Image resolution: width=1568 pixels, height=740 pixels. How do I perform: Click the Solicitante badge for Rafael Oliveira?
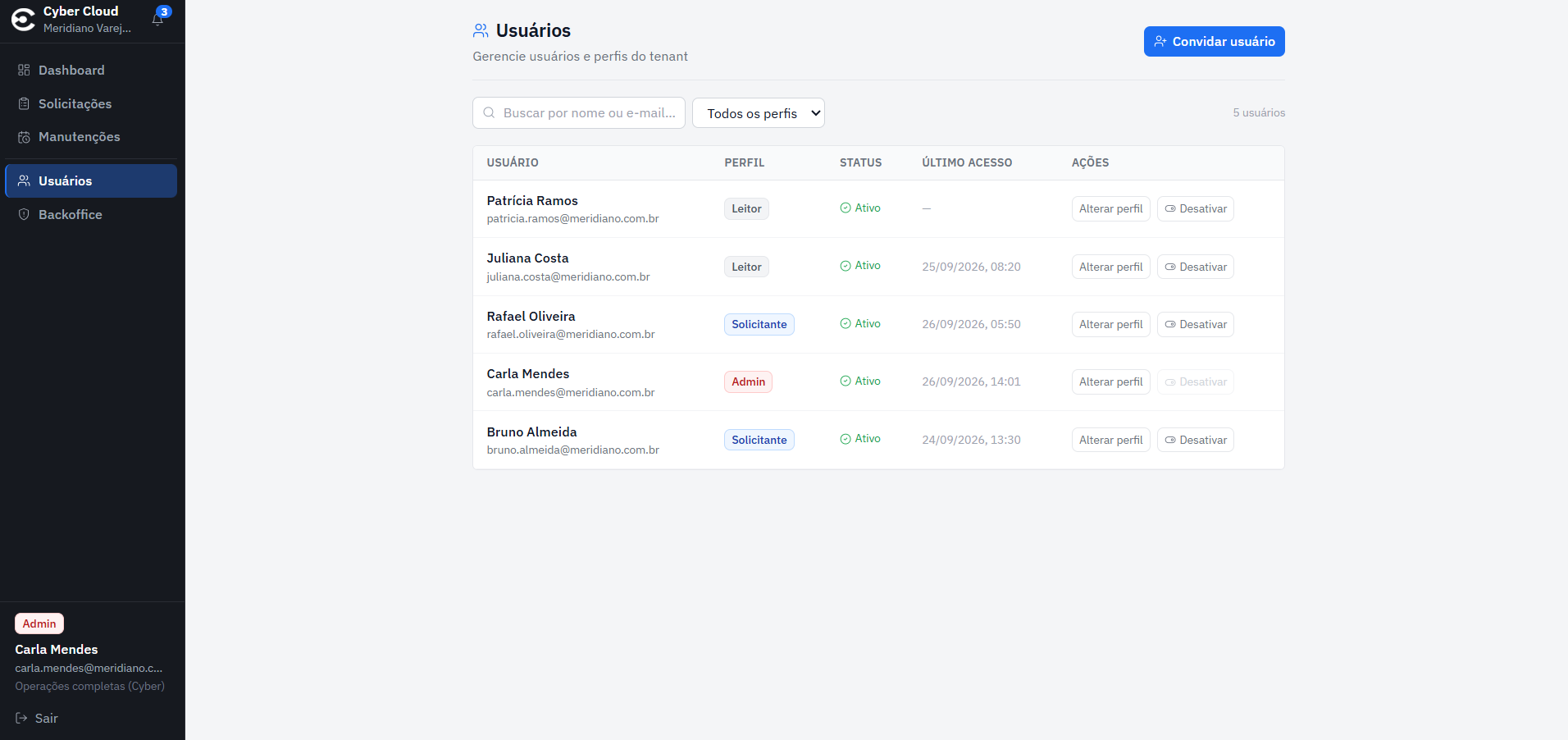click(x=759, y=325)
